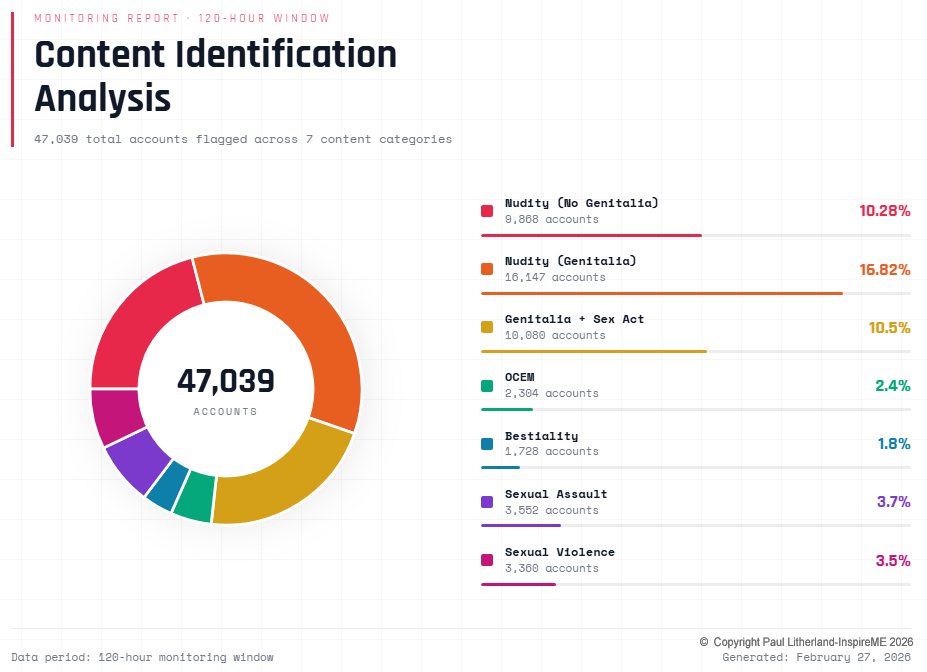Click the Genitalia + Sex Act progress bar

click(x=594, y=352)
